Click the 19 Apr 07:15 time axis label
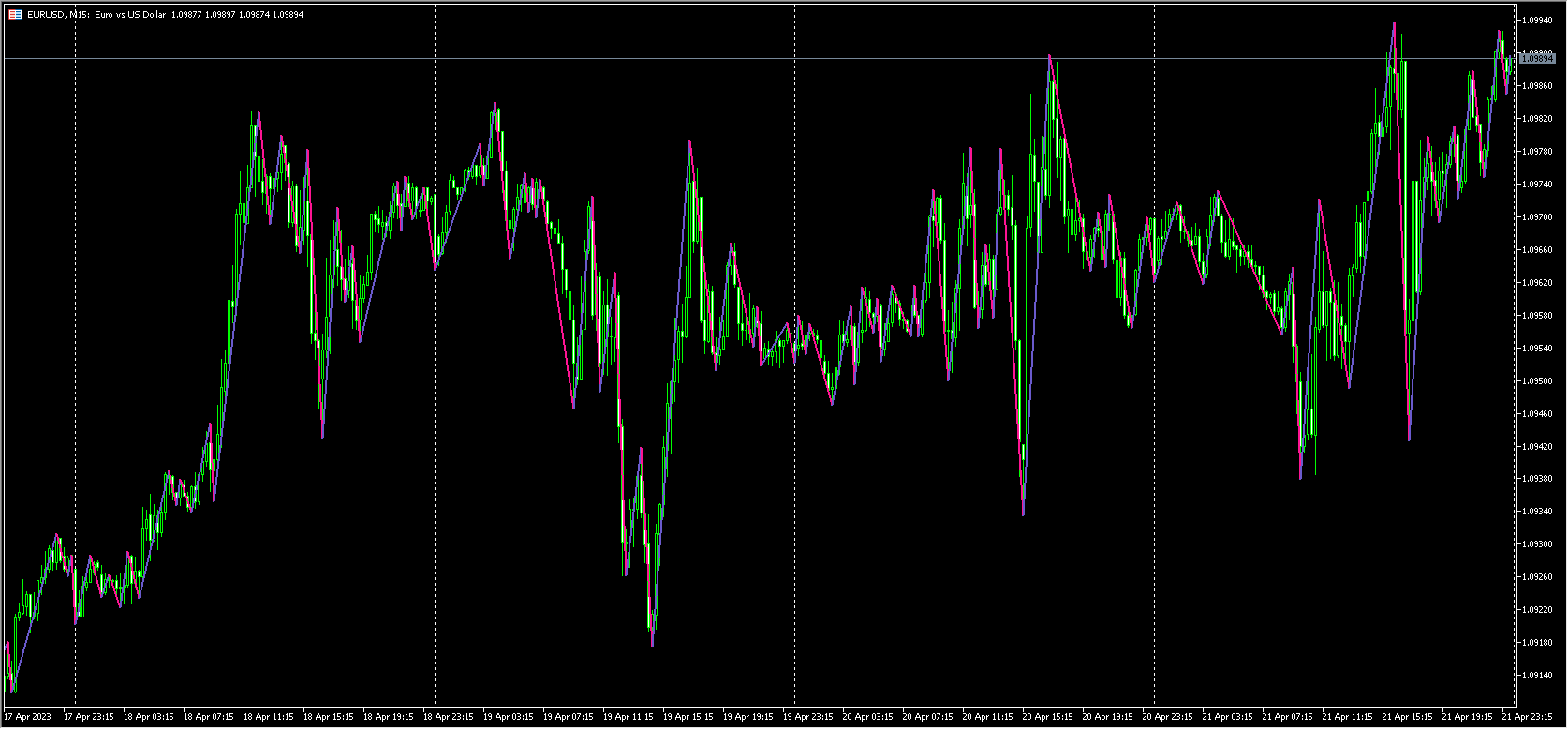Screen dimensions: 1568x729 569,717
